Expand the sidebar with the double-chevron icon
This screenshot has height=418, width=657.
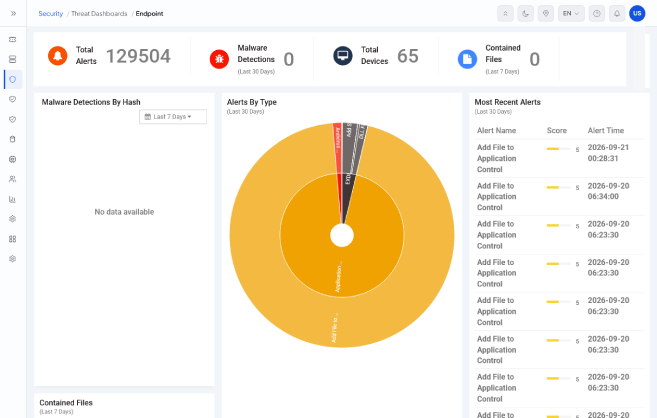13,13
